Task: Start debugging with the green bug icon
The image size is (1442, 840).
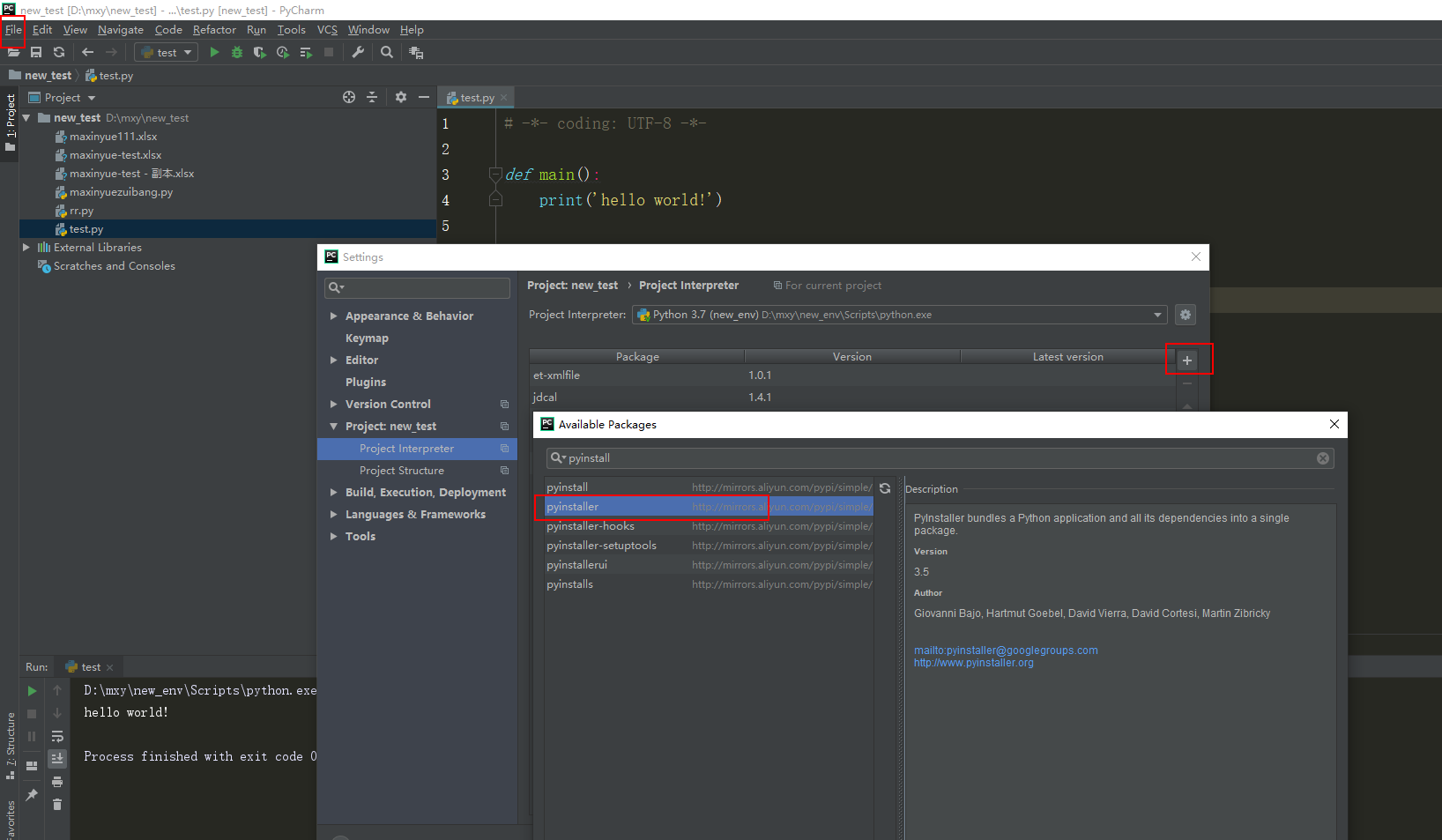Action: pos(237,53)
